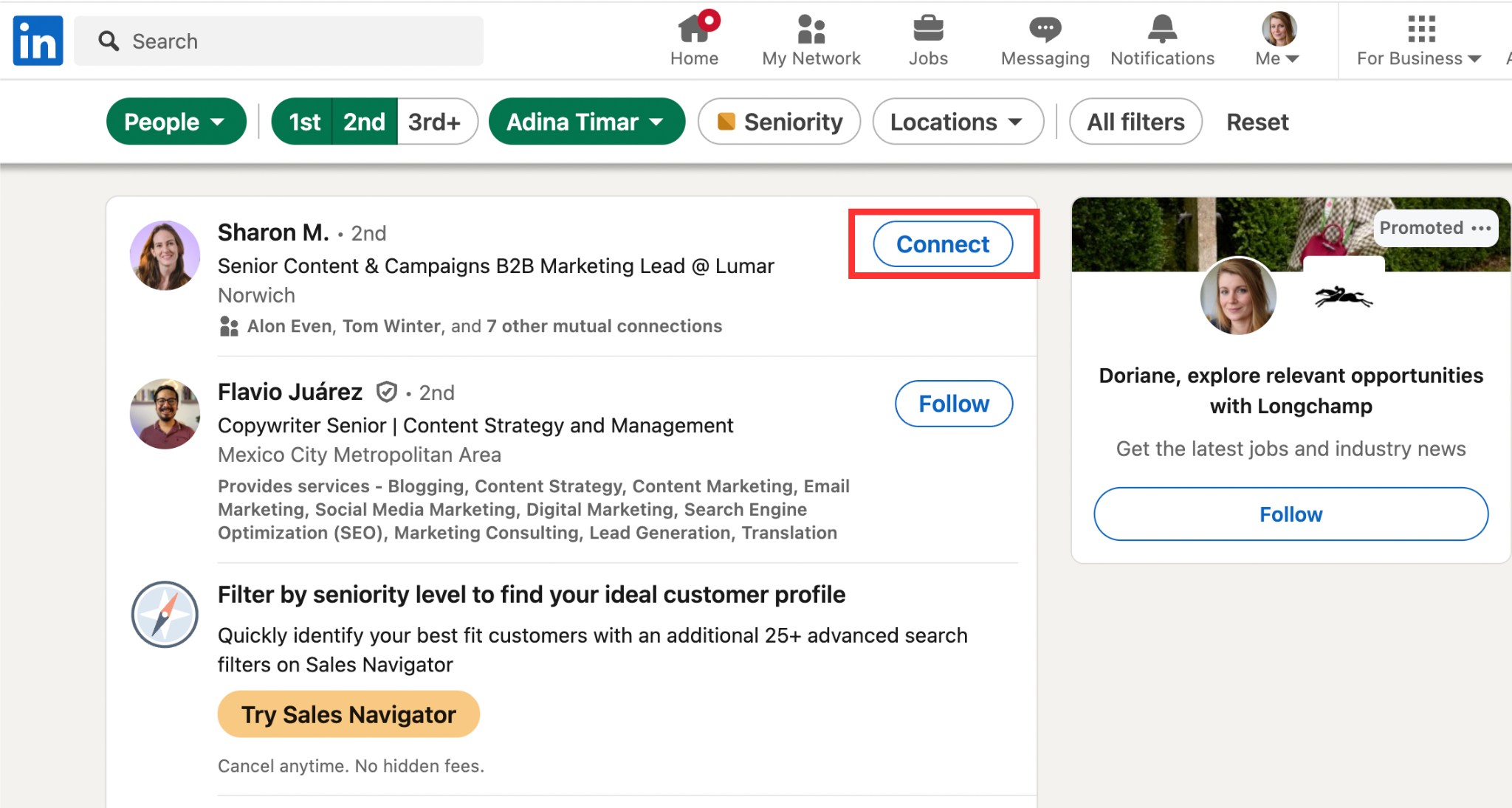Select the Jobs nav label
1512x808 pixels.
point(928,58)
